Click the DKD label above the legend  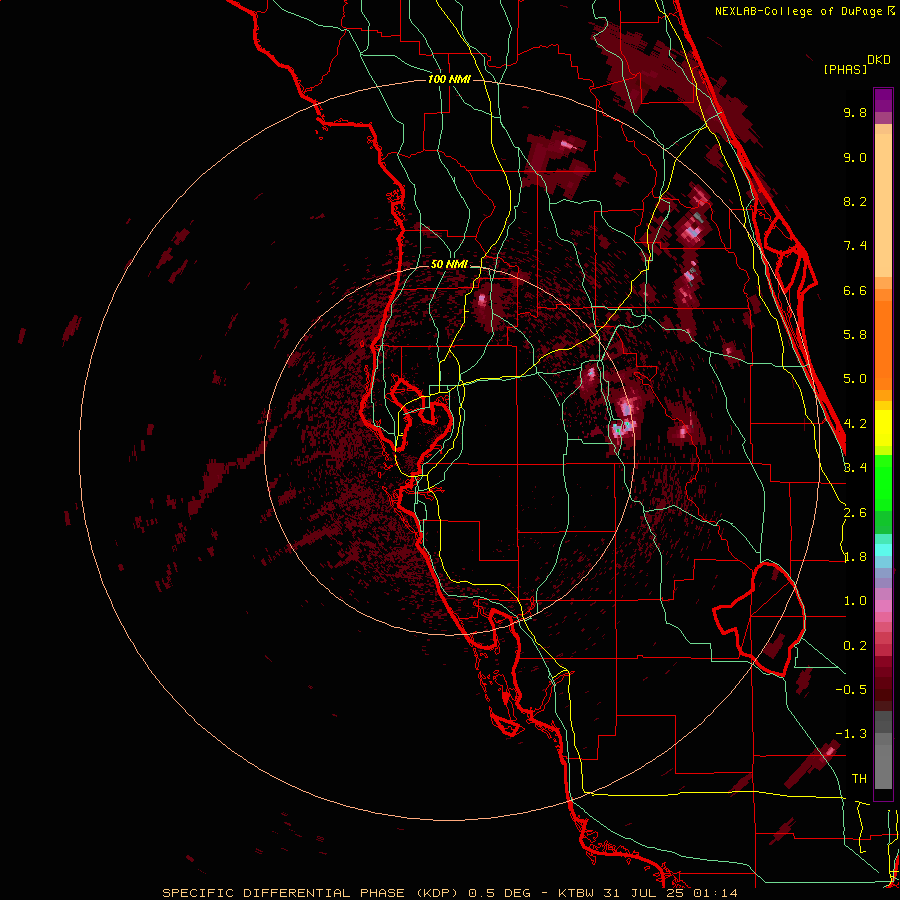click(879, 60)
